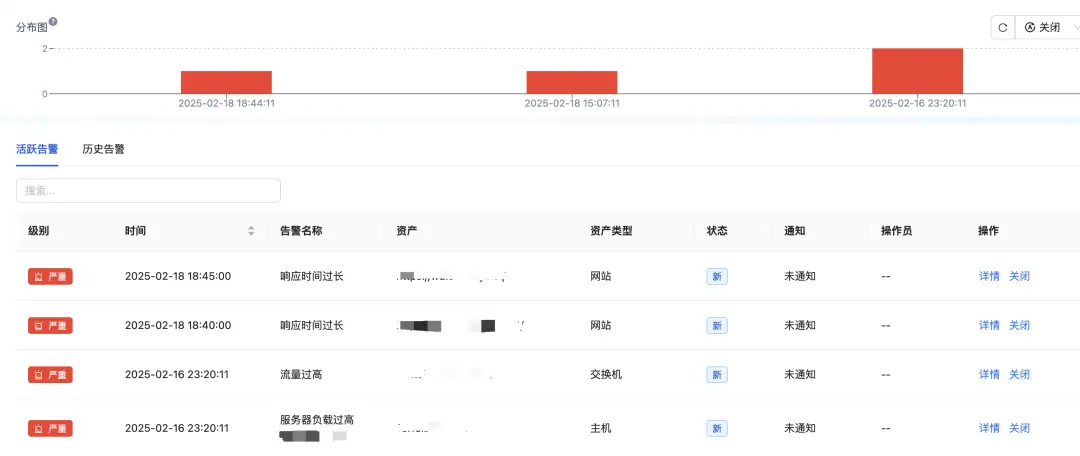The width and height of the screenshot is (1080, 456).
Task: Click the refresh icon button
Action: tap(1003, 28)
